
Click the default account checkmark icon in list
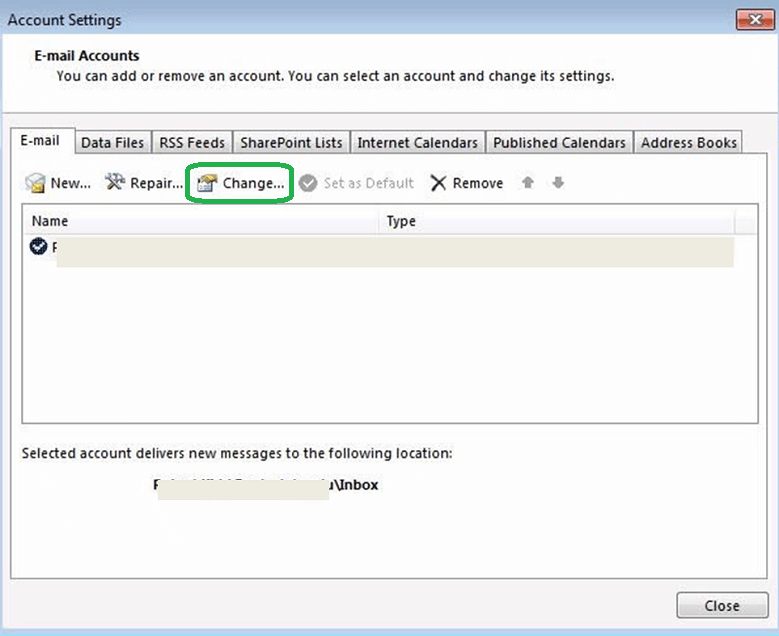pyautogui.click(x=38, y=246)
